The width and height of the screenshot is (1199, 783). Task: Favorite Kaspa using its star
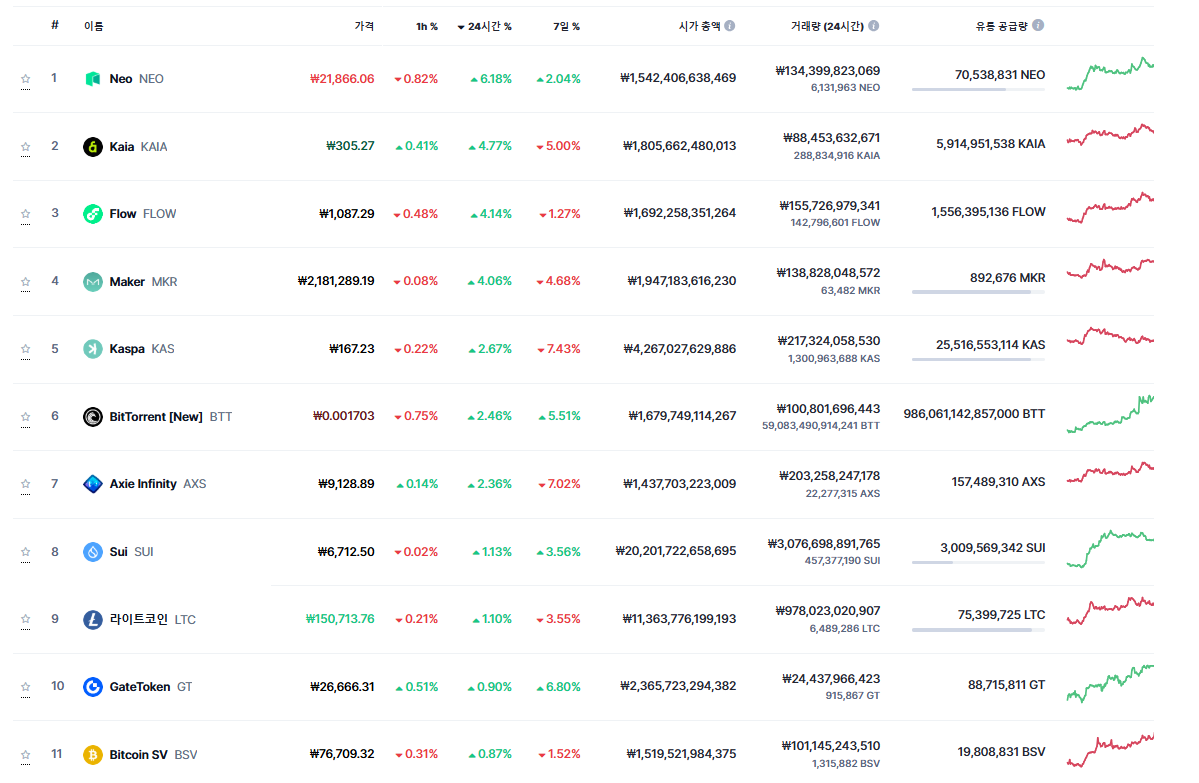coord(25,349)
